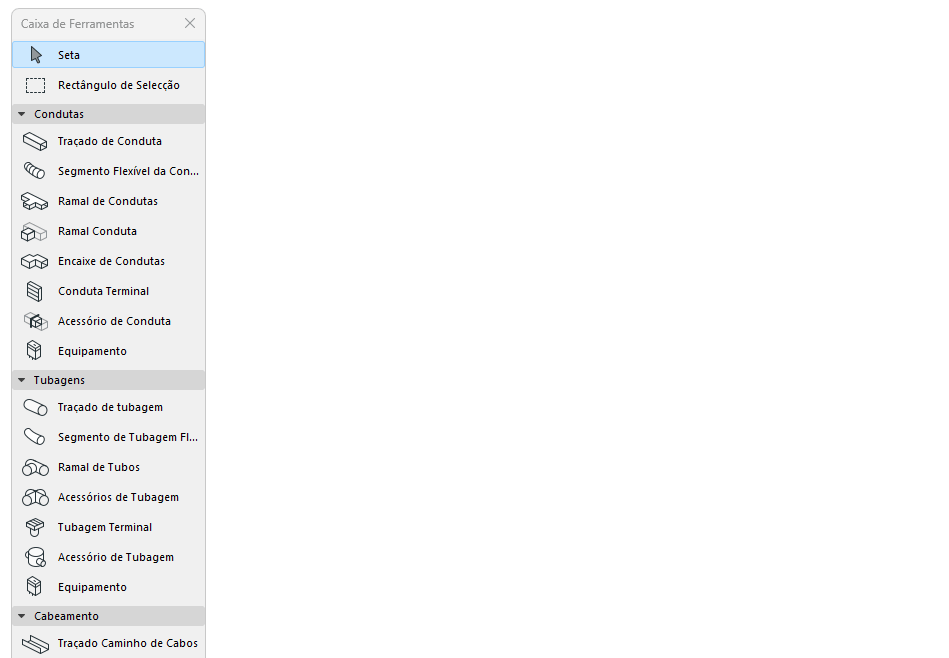Click the Traçado de tubagem icon

pos(34,407)
